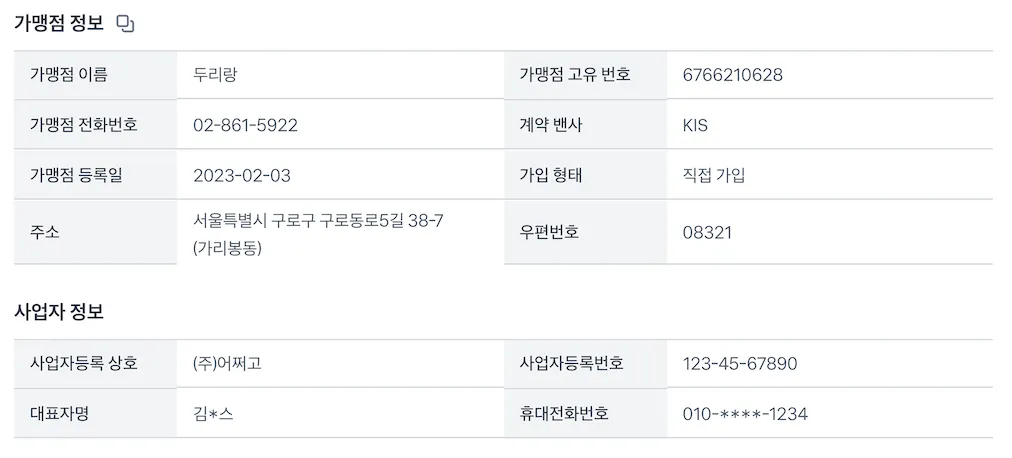Click the 우편번호 label cell
Image resolution: width=1012 pixels, height=458 pixels.
coord(549,232)
